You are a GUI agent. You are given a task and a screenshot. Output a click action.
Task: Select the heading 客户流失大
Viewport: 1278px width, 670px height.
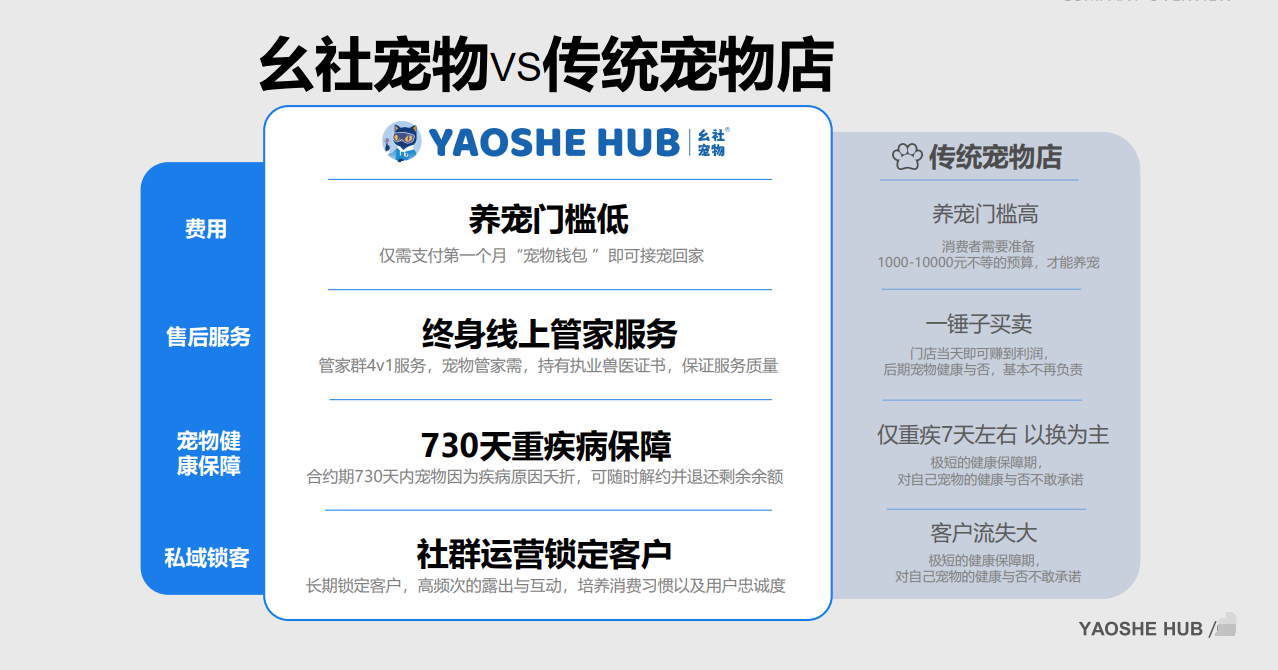(x=983, y=533)
